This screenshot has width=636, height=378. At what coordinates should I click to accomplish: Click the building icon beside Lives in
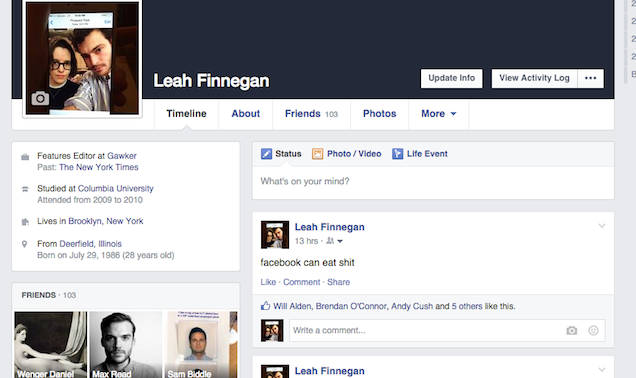point(25,222)
